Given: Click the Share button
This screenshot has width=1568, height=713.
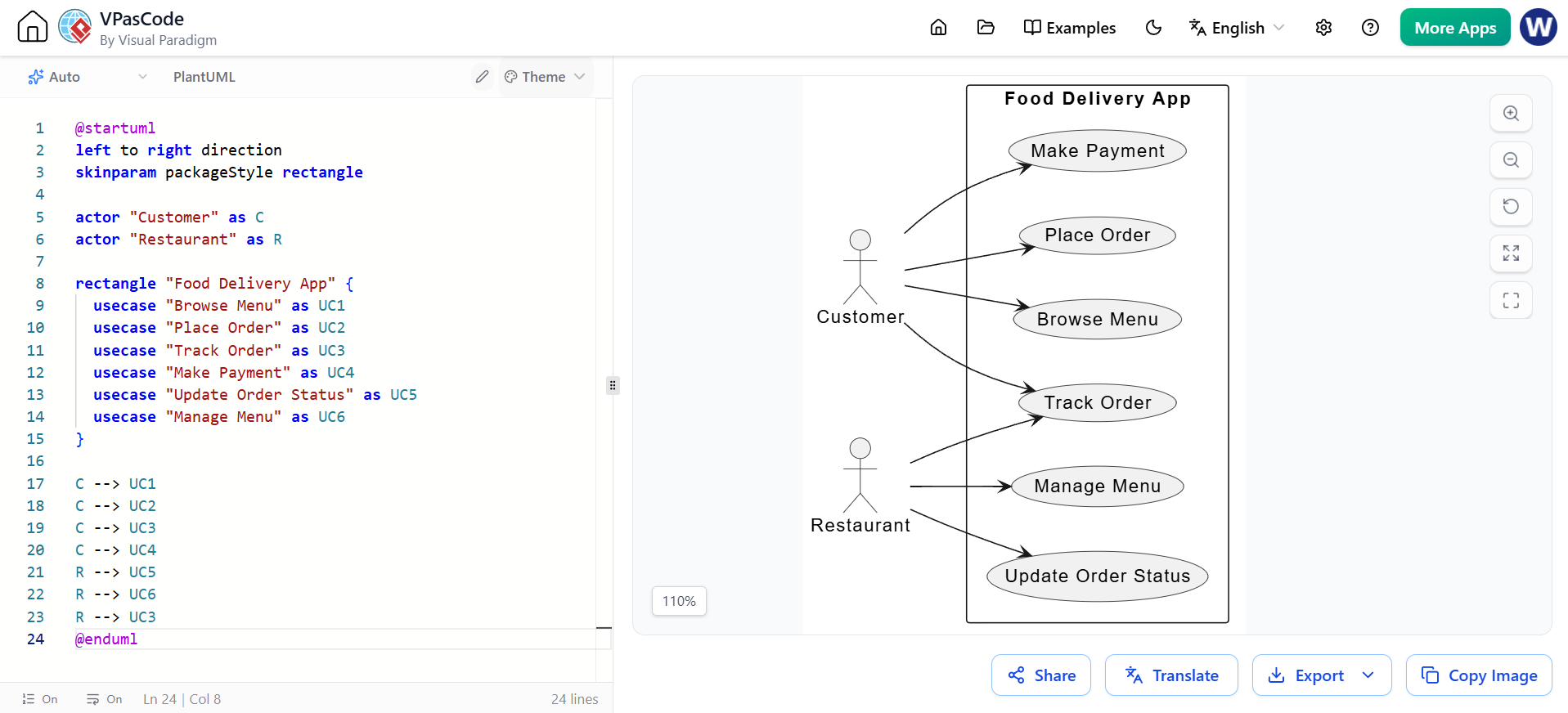Looking at the screenshot, I should 1041,675.
